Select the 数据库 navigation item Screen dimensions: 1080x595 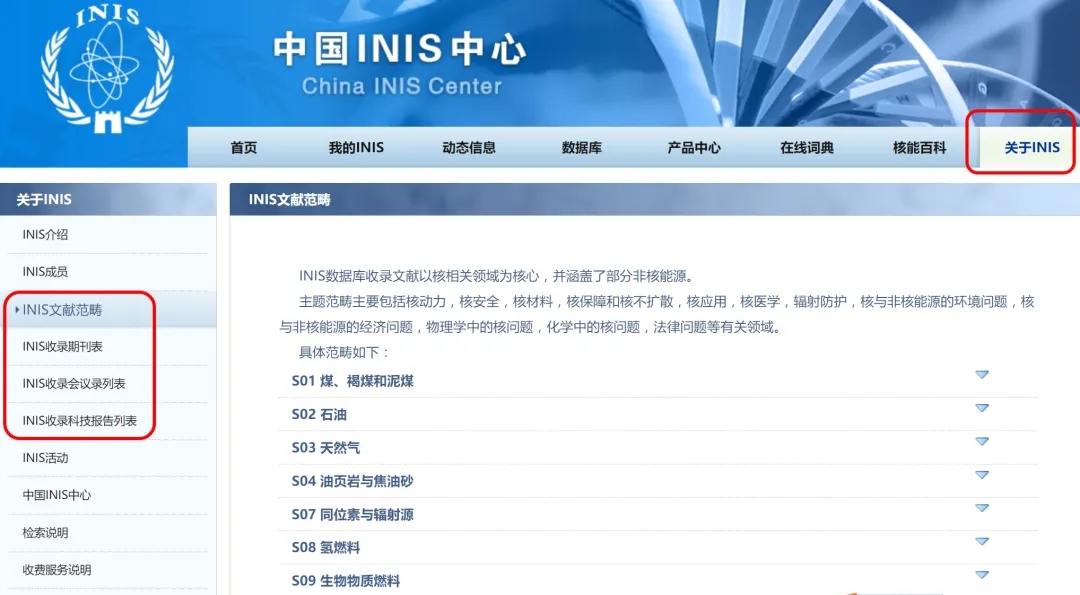point(582,147)
